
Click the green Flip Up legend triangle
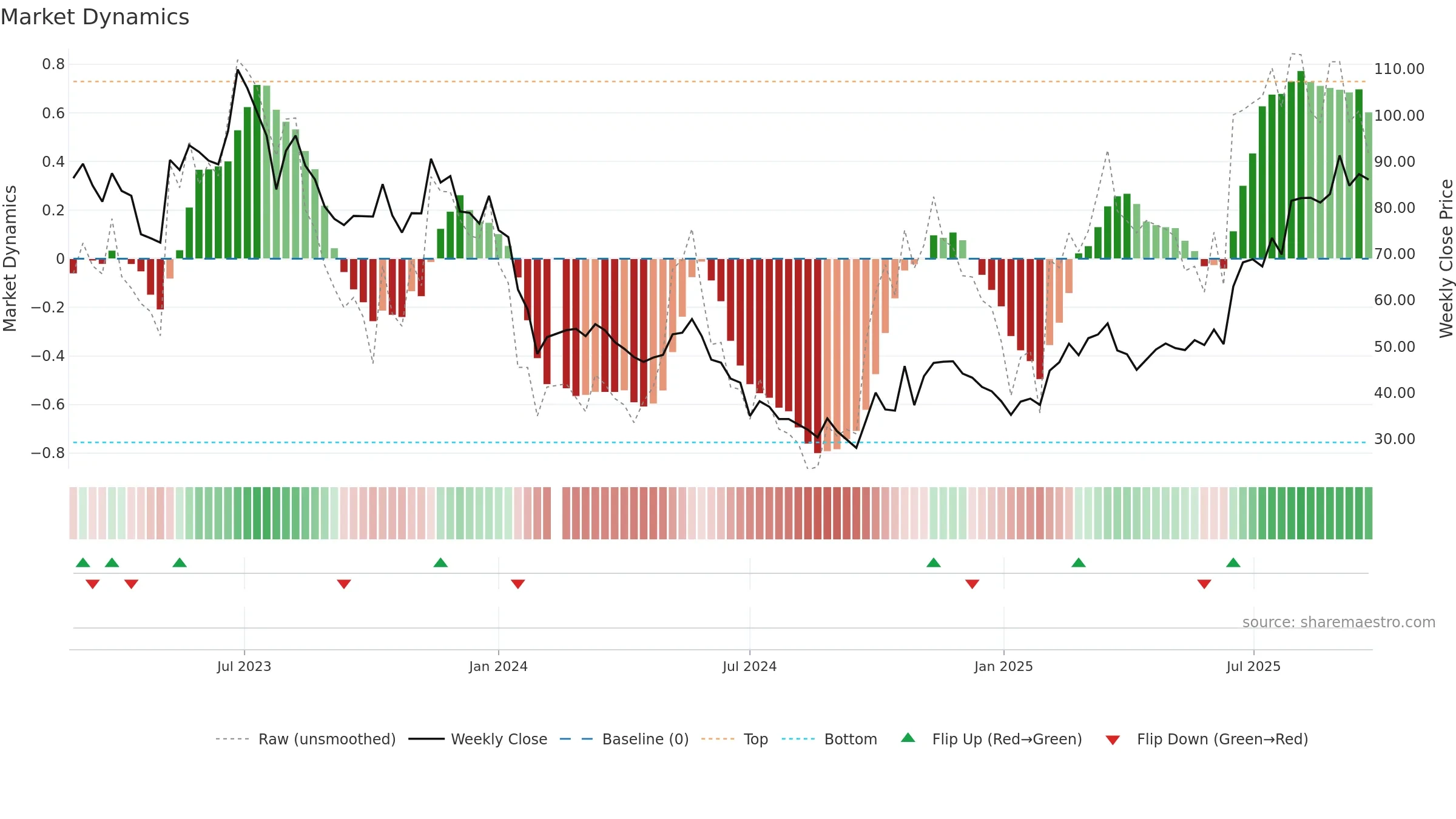coord(908,738)
